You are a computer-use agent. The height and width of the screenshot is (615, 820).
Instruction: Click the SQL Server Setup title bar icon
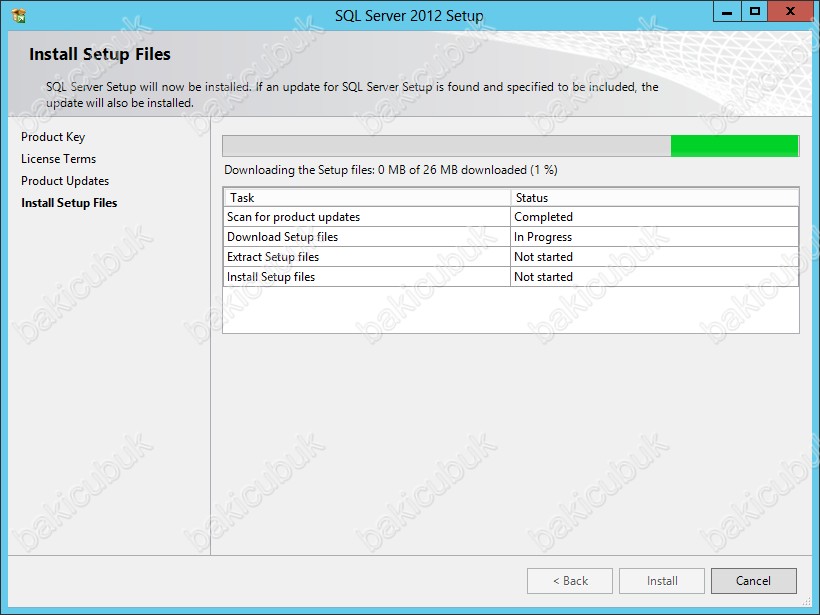18,15
